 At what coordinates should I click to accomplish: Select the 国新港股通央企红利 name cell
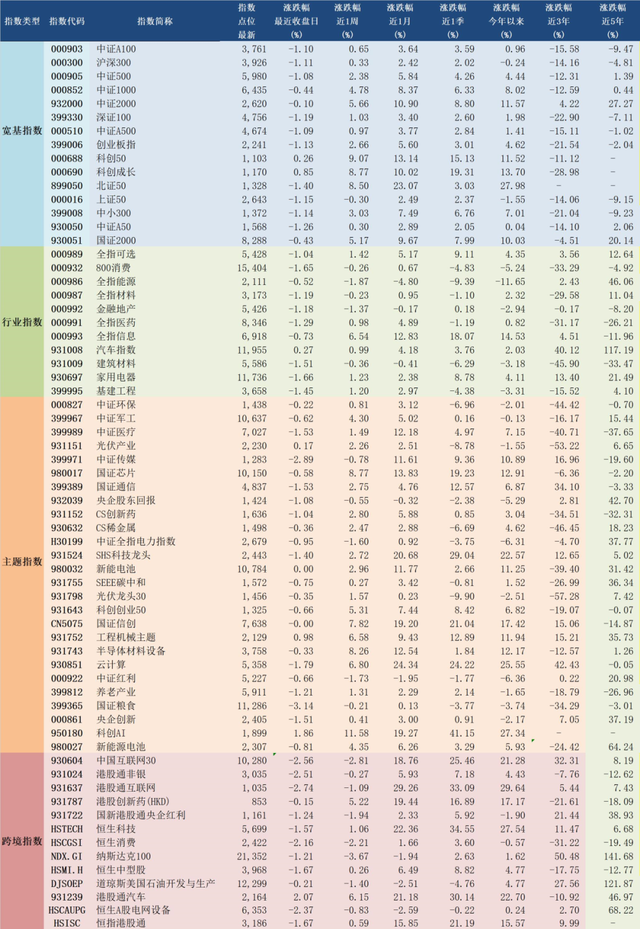[141, 815]
